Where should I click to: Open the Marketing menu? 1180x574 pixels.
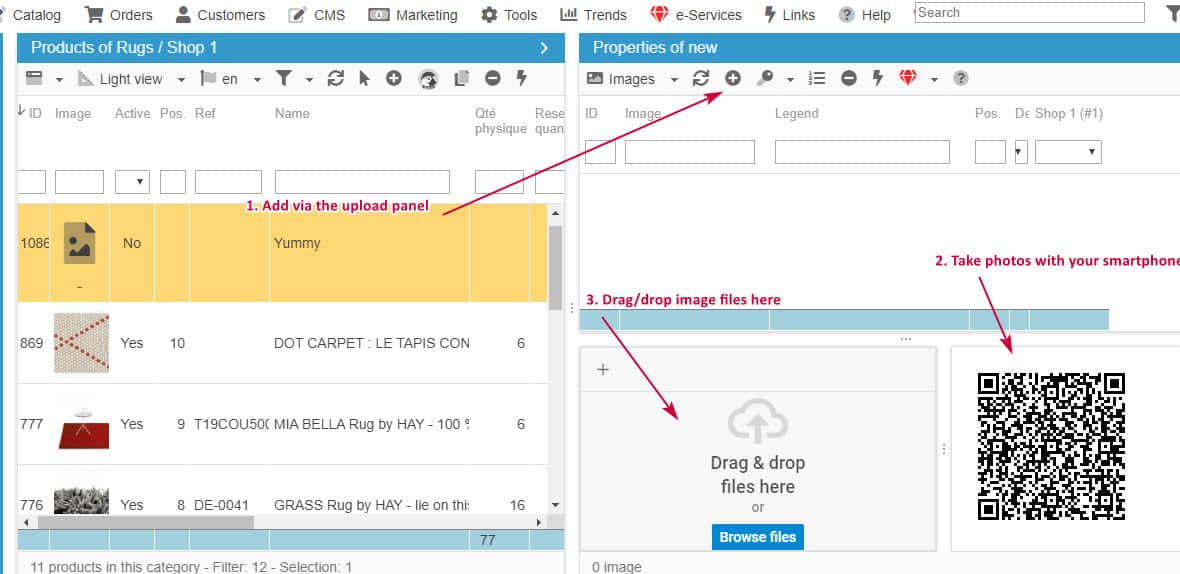(x=414, y=15)
